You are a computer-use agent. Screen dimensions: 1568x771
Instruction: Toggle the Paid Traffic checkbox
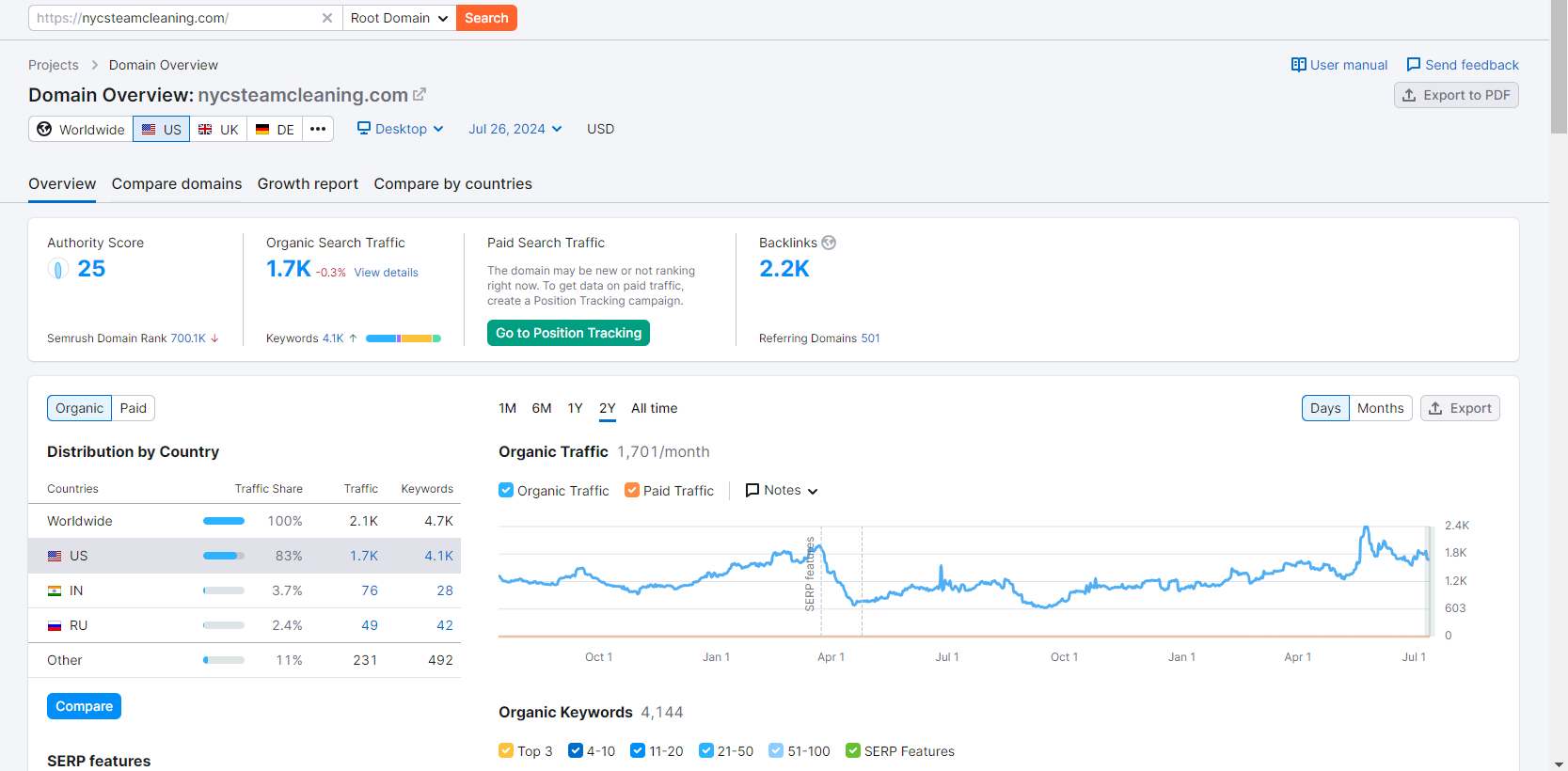coord(632,490)
